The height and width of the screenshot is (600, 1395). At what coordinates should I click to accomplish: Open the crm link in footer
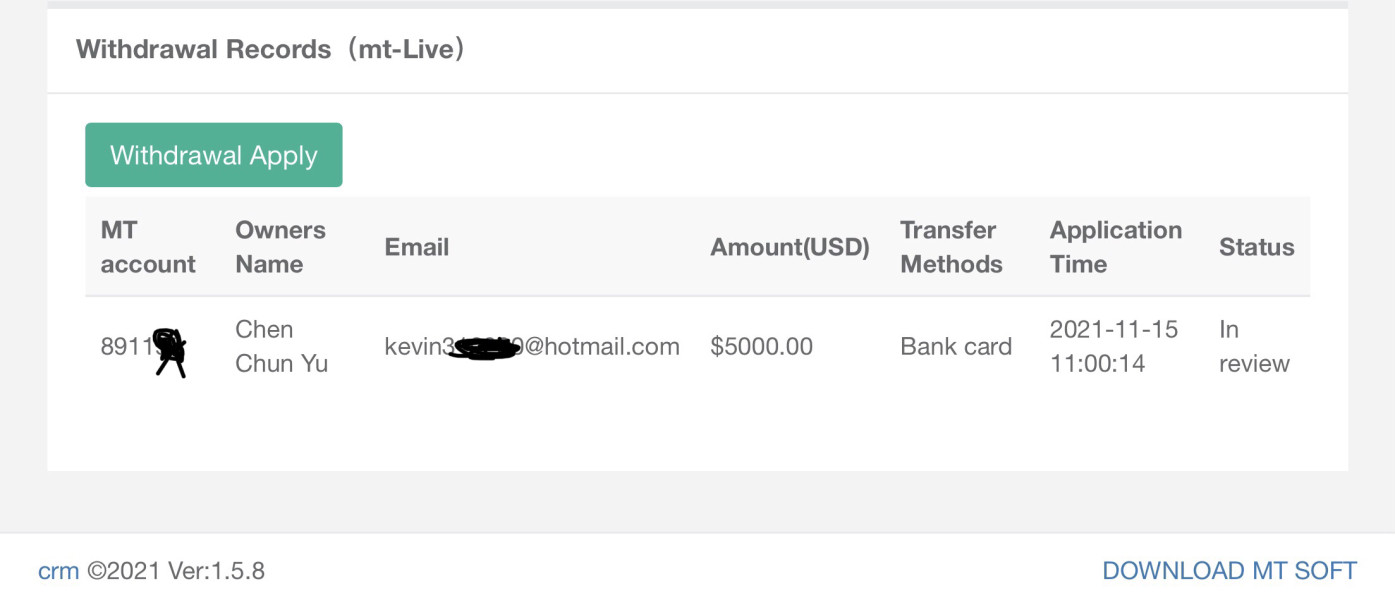[58, 571]
